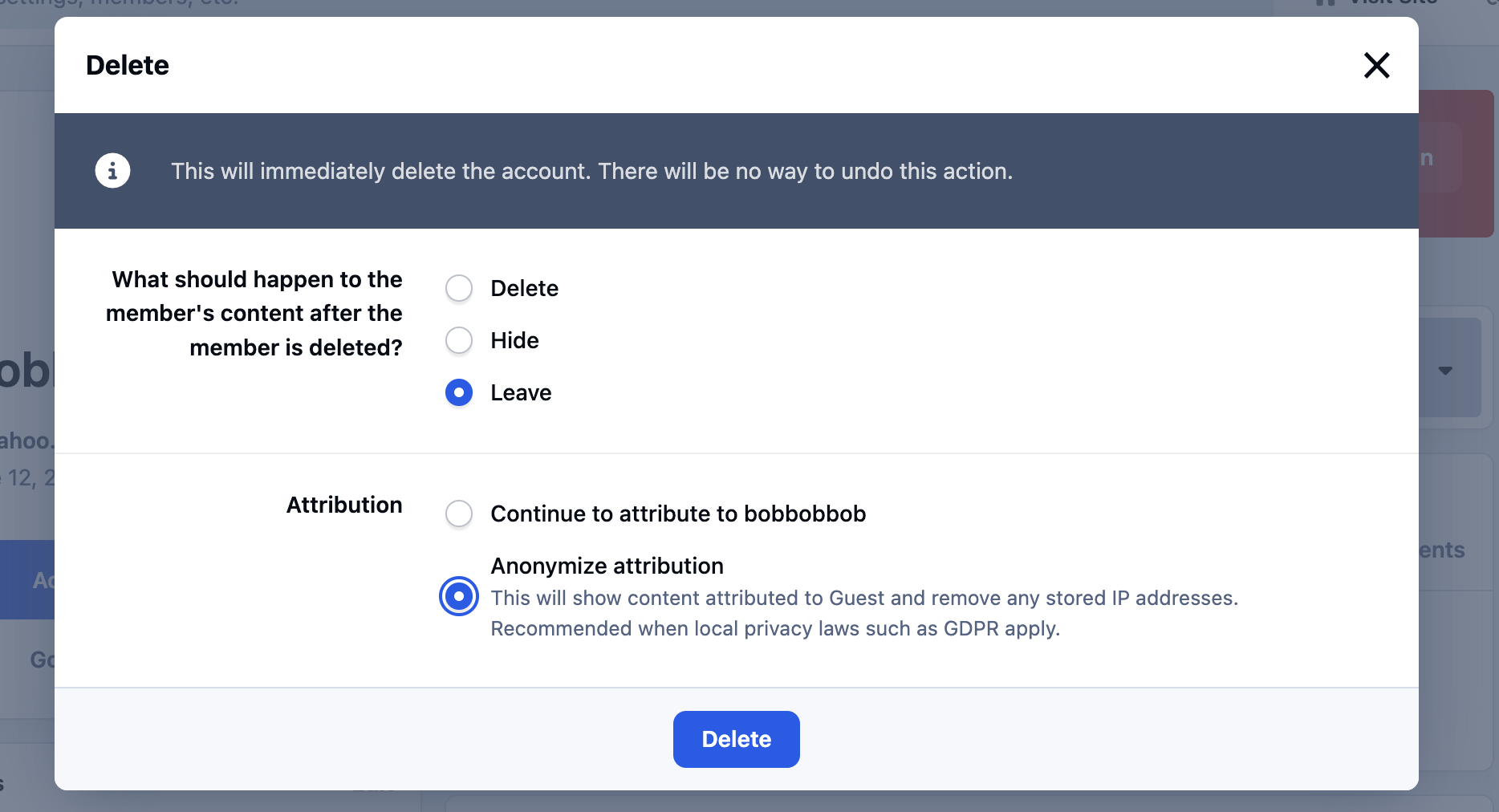Expand the dimmed dropdown arrow behind the dialog

[x=1445, y=370]
